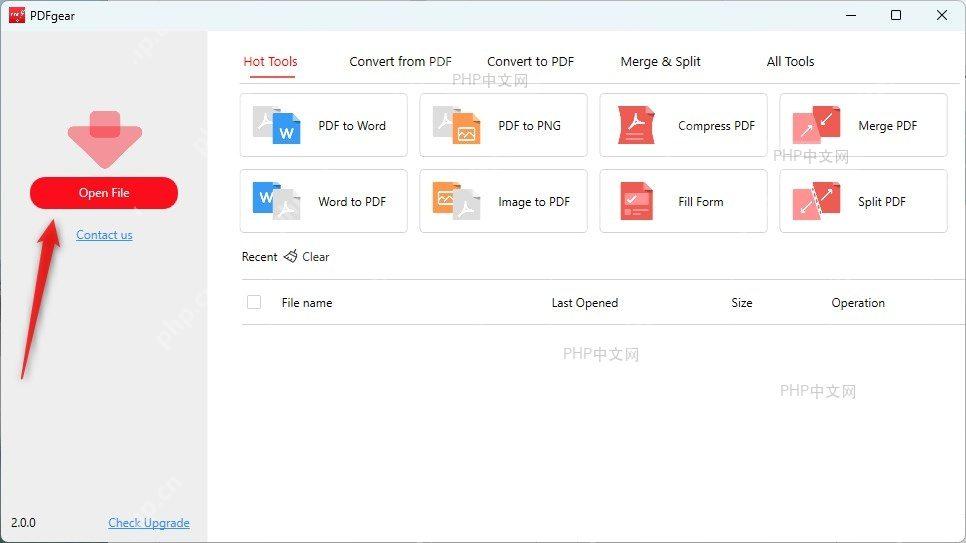Image resolution: width=966 pixels, height=543 pixels.
Task: Click the Merge PDF icon
Action: tap(816, 125)
